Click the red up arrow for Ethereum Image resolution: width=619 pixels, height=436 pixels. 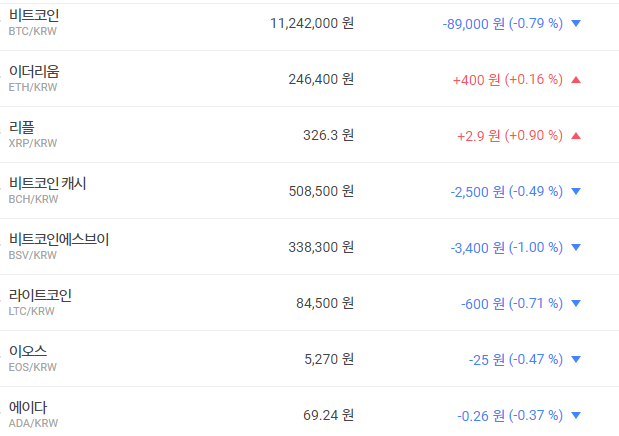point(575,79)
